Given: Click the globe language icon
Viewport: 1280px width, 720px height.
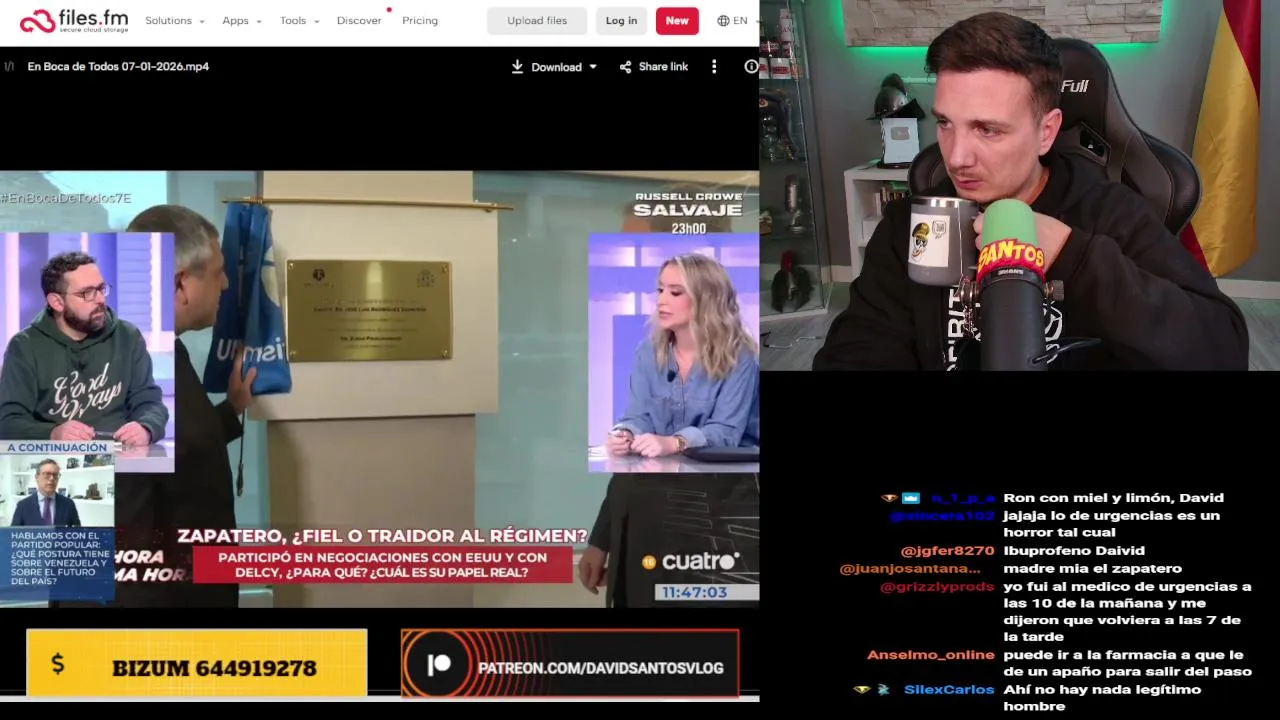Looking at the screenshot, I should (x=723, y=20).
